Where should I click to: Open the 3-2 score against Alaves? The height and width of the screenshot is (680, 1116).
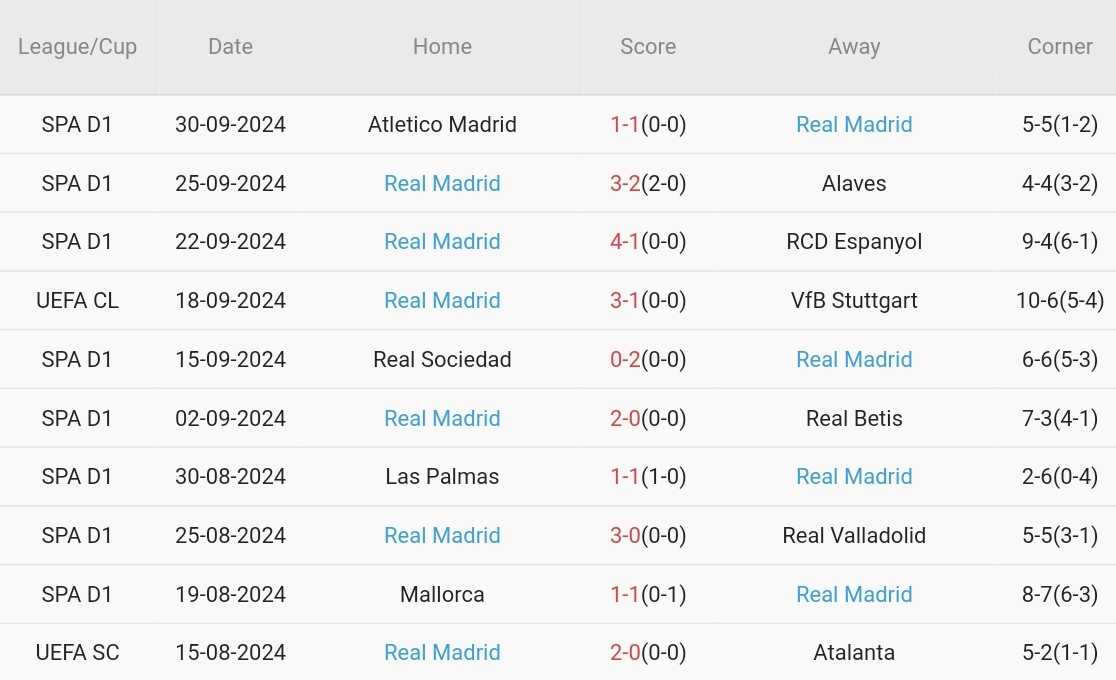[x=625, y=184]
